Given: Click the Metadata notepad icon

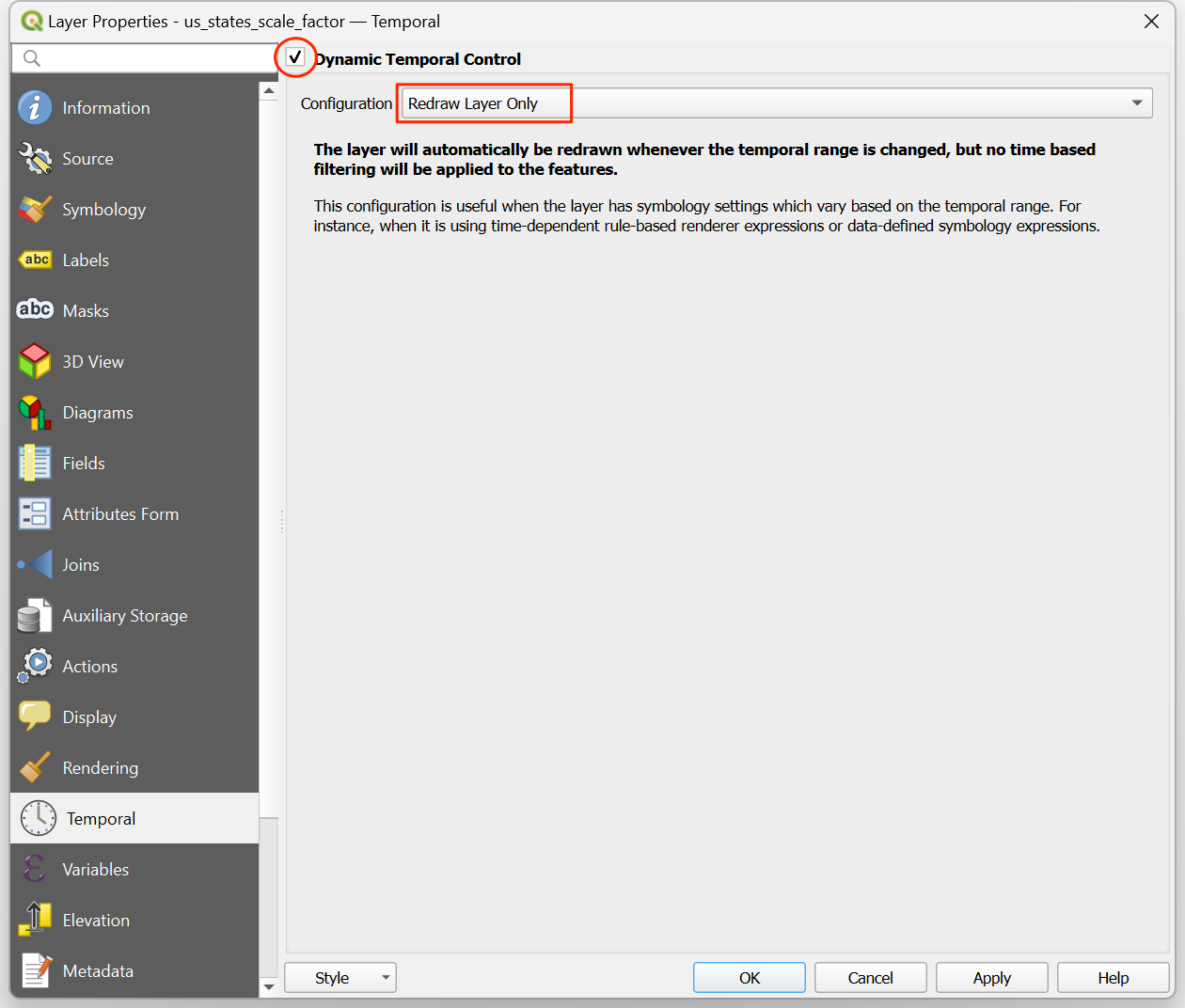Looking at the screenshot, I should click(35, 971).
